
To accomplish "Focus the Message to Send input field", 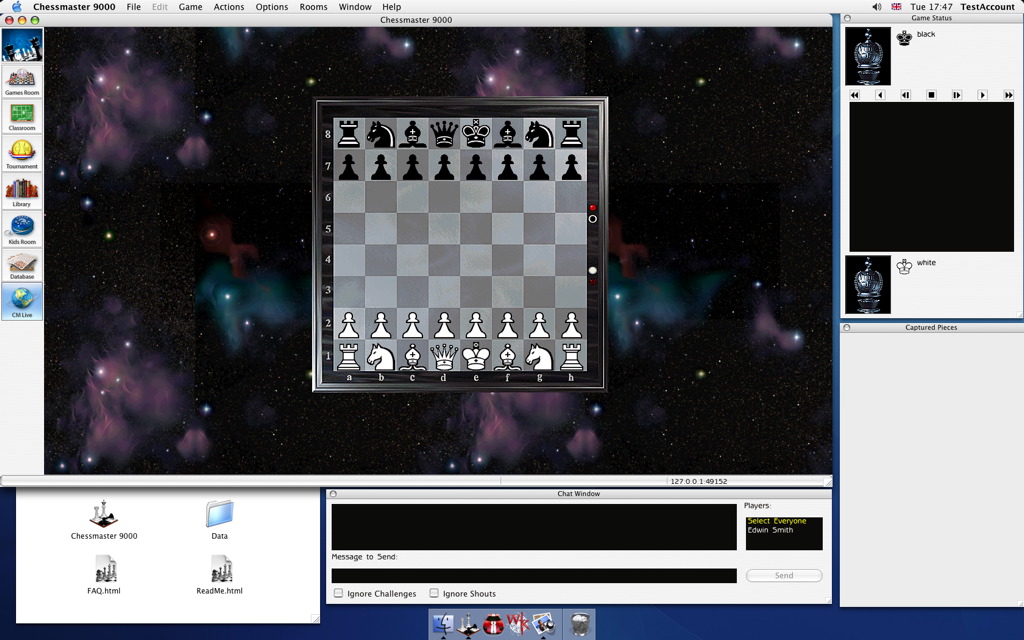I will point(534,575).
